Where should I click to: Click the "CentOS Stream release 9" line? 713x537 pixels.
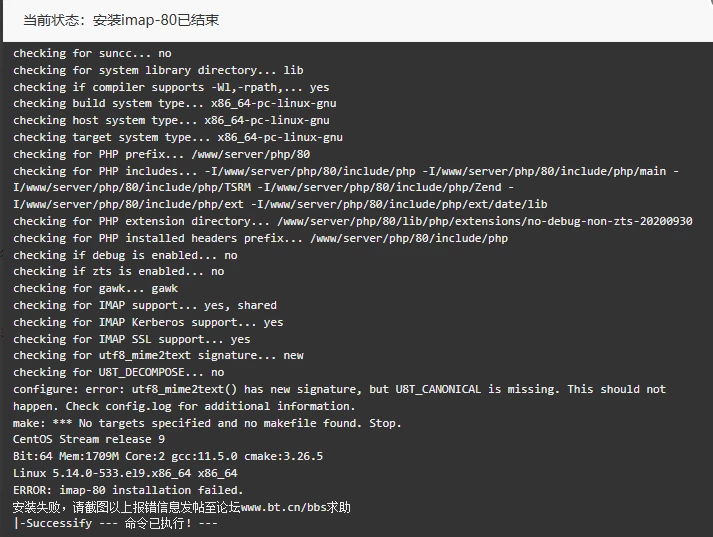coord(89,439)
